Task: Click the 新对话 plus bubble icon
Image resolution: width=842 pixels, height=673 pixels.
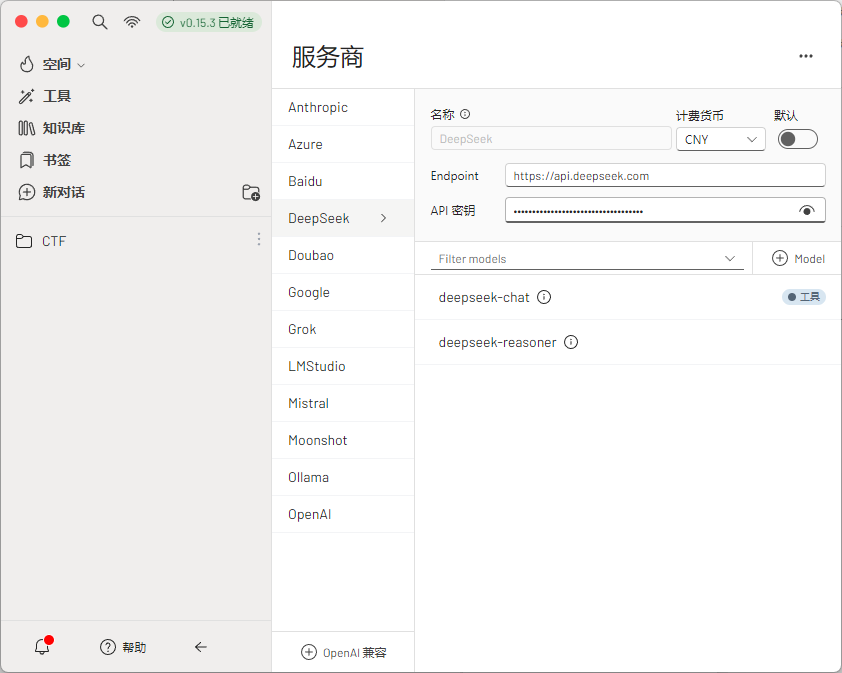Action: click(x=26, y=192)
